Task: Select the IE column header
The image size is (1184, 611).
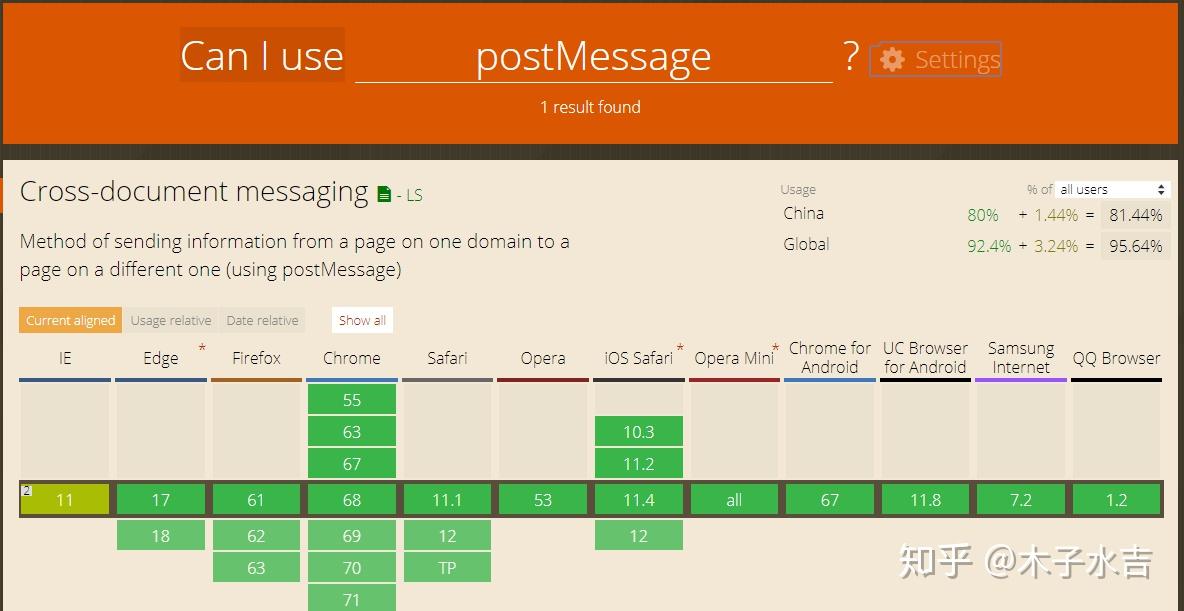Action: coord(64,357)
